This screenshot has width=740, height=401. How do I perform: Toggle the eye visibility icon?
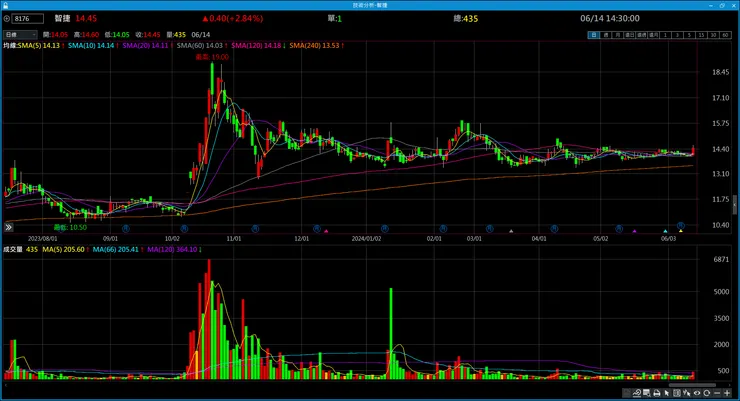697,393
